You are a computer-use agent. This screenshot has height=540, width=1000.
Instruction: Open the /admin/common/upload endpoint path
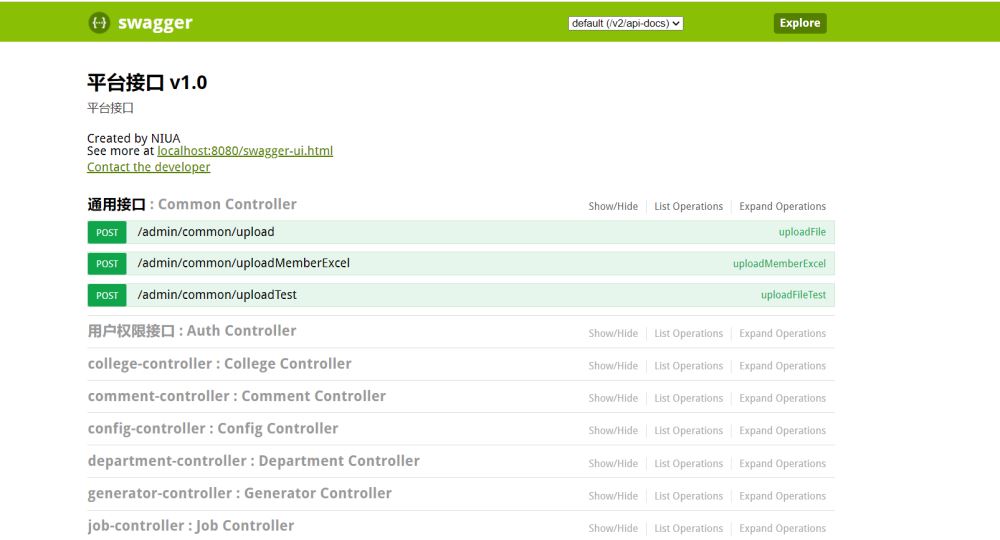206,232
